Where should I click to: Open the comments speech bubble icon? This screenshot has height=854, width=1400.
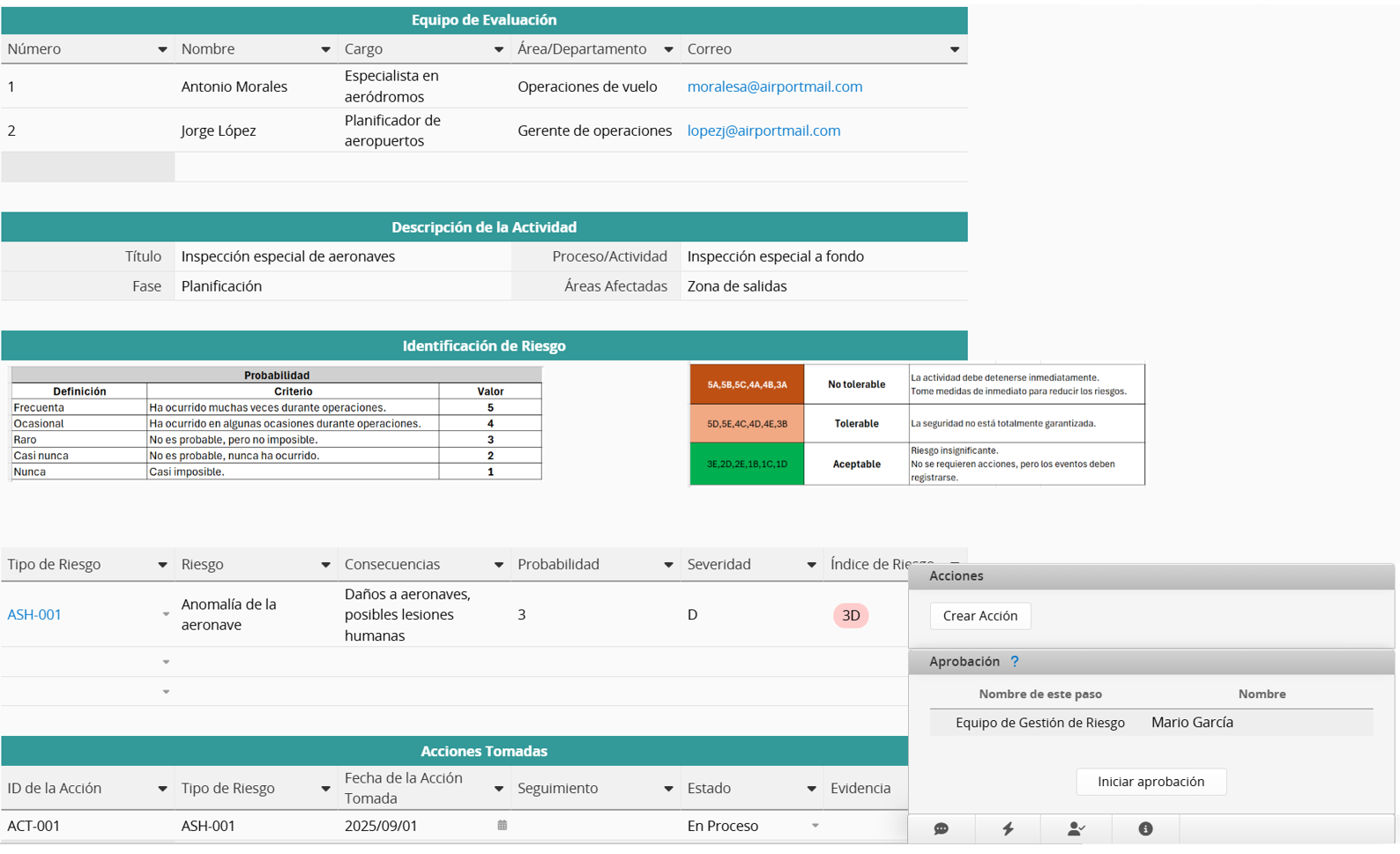(x=941, y=829)
